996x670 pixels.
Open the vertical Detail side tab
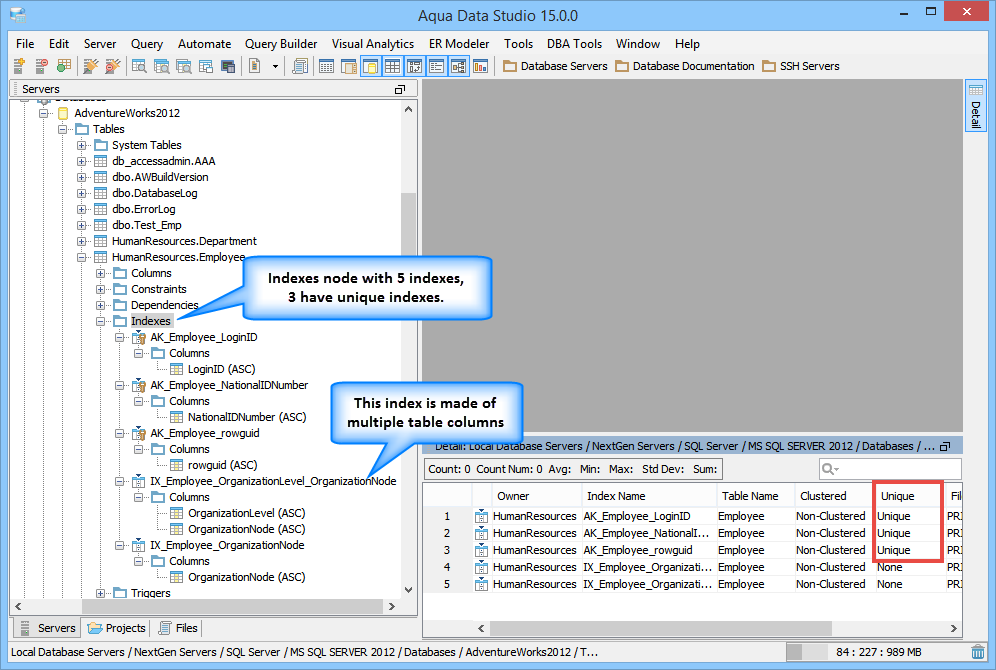(976, 106)
